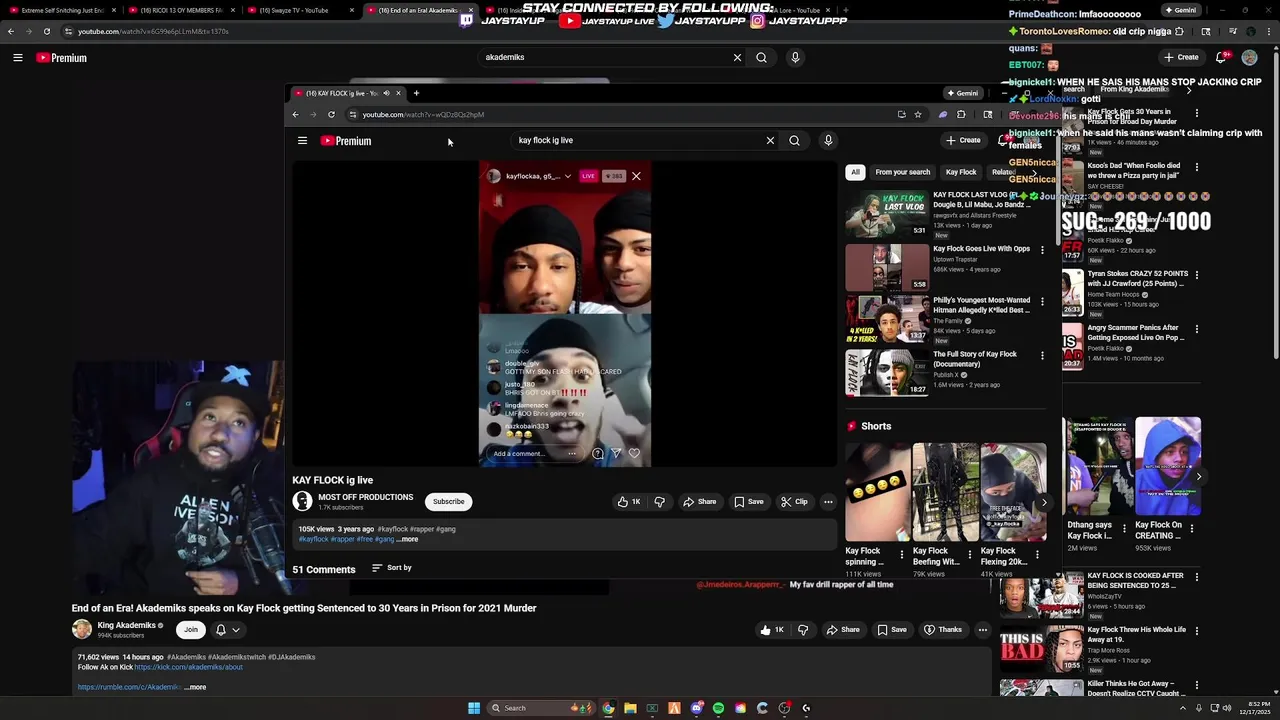Select the "All" filter chip

(855, 172)
